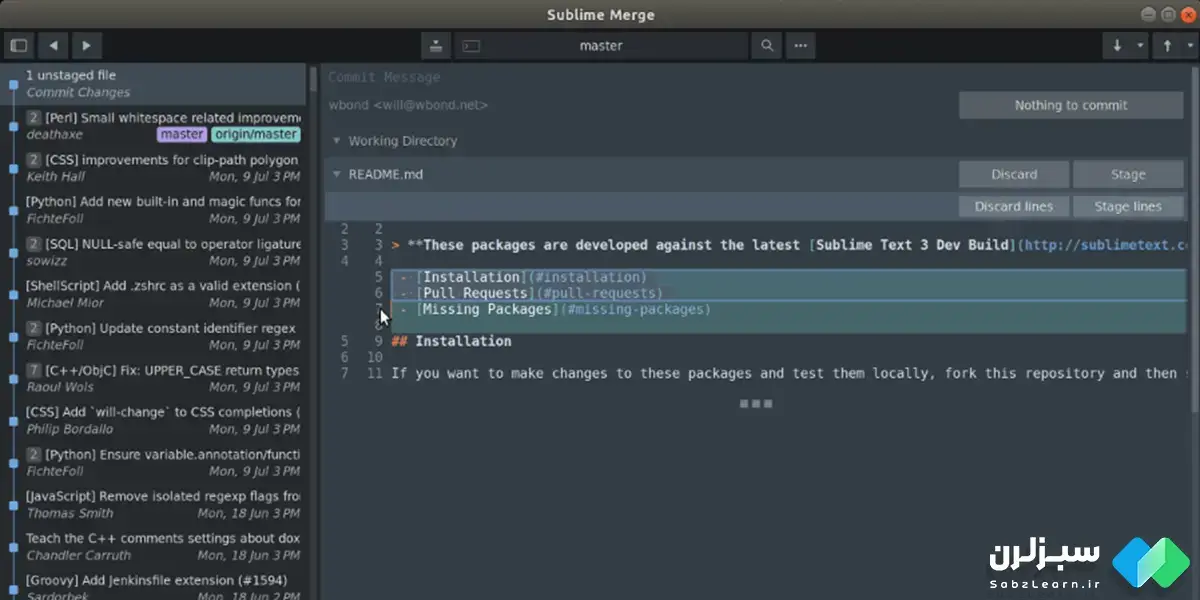Open the three-dots more options icon
Image resolution: width=1200 pixels, height=600 pixels.
800,45
